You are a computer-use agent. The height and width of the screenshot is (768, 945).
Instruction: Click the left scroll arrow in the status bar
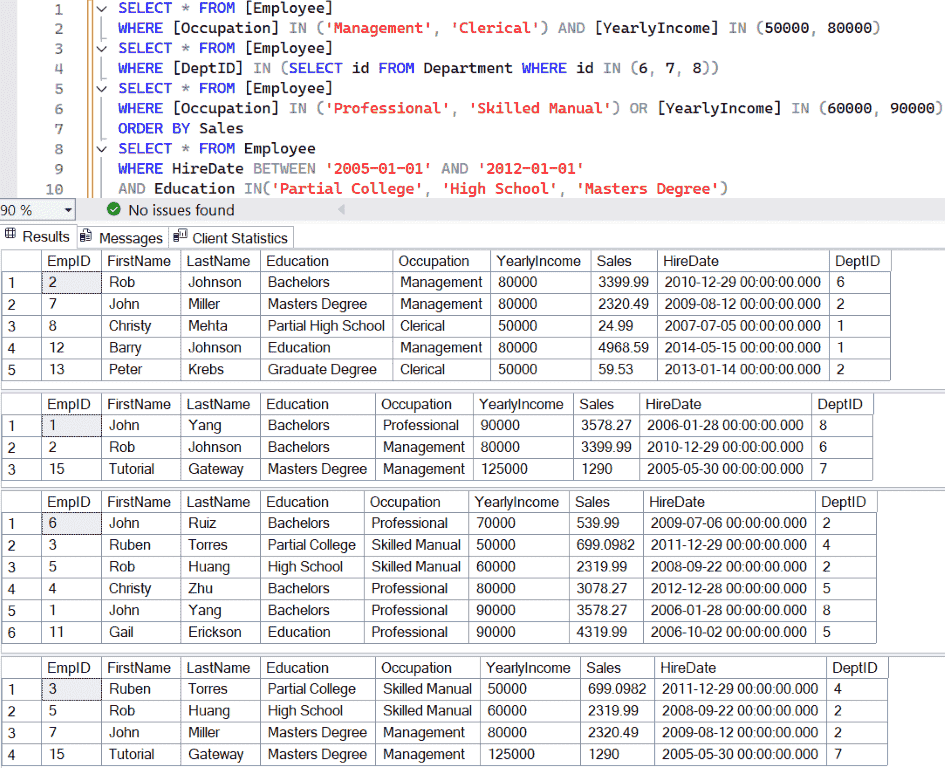click(x=339, y=210)
